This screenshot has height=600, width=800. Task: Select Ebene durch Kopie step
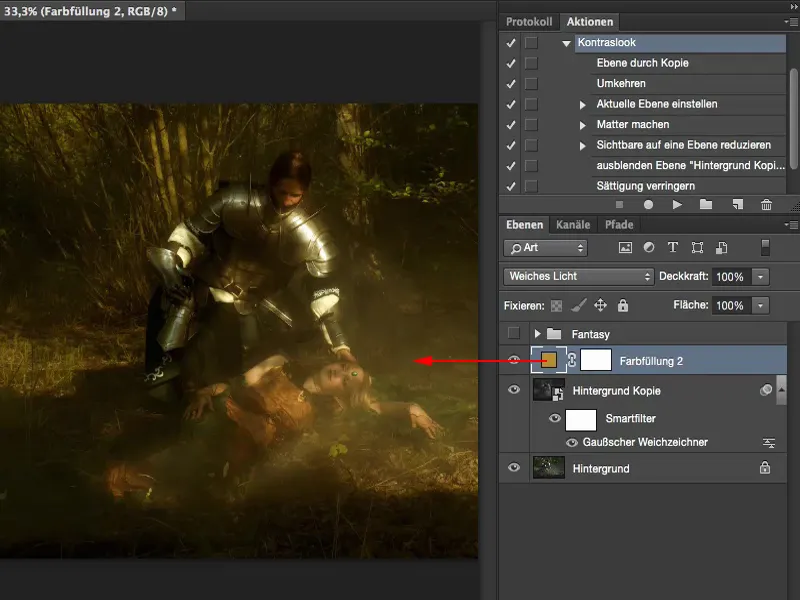coord(688,63)
